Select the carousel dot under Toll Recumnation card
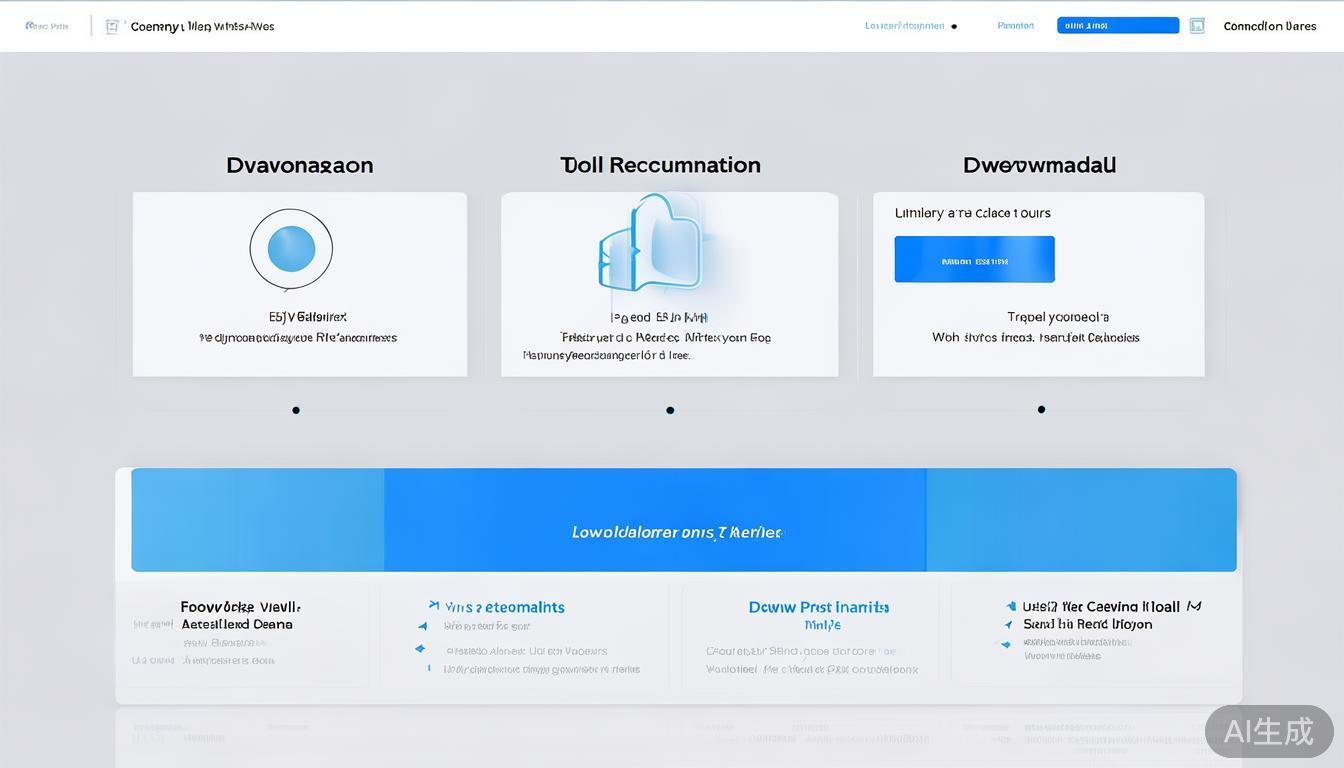Screen dimensions: 1344x768 [670, 410]
